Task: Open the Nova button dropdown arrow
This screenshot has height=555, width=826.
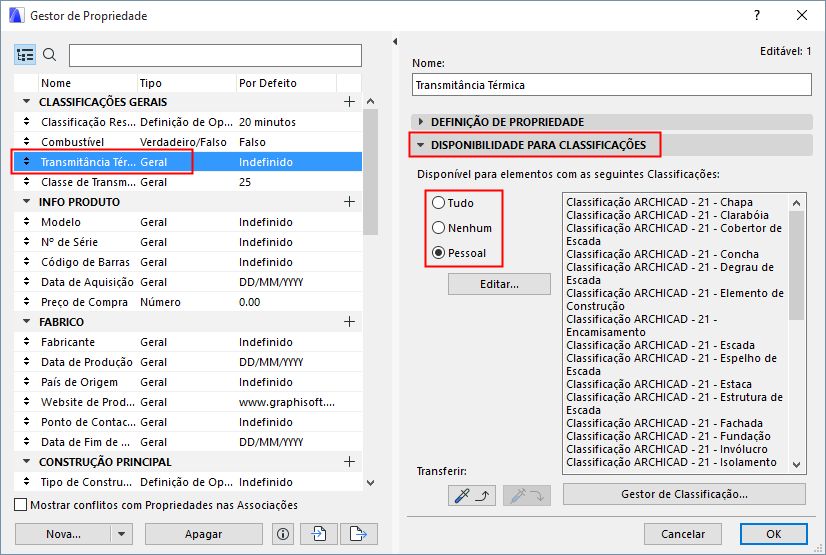Action: [x=122, y=534]
